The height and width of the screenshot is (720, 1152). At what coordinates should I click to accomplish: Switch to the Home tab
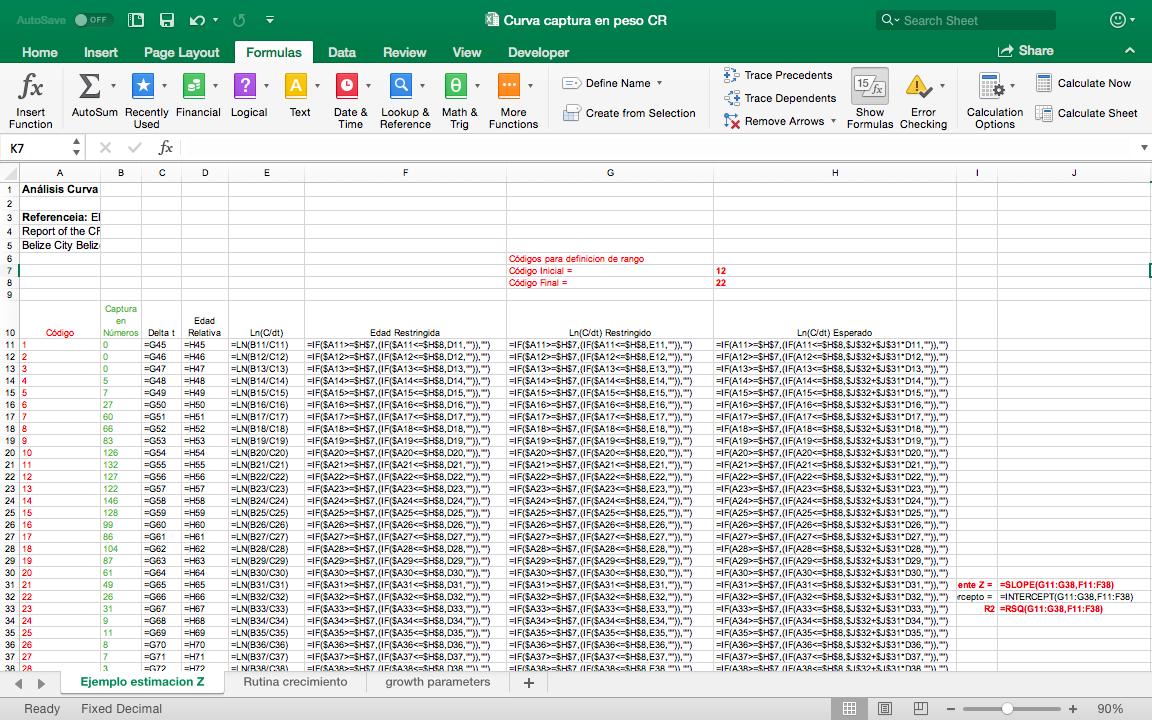pyautogui.click(x=40, y=52)
